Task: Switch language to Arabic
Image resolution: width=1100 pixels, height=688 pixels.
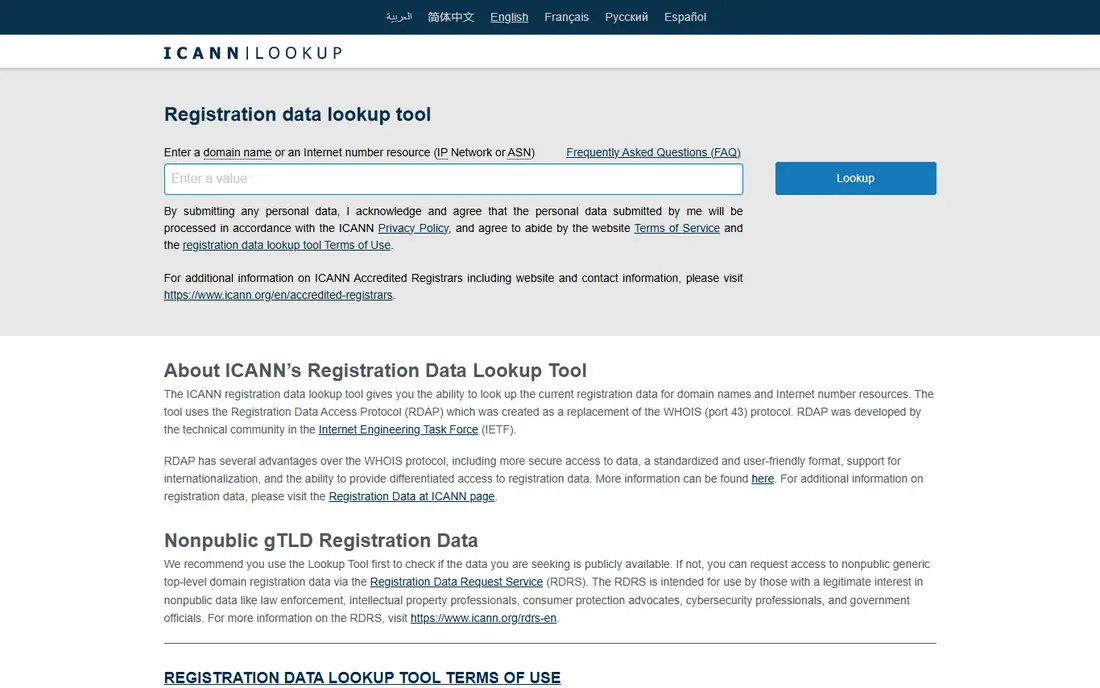Action: (398, 17)
